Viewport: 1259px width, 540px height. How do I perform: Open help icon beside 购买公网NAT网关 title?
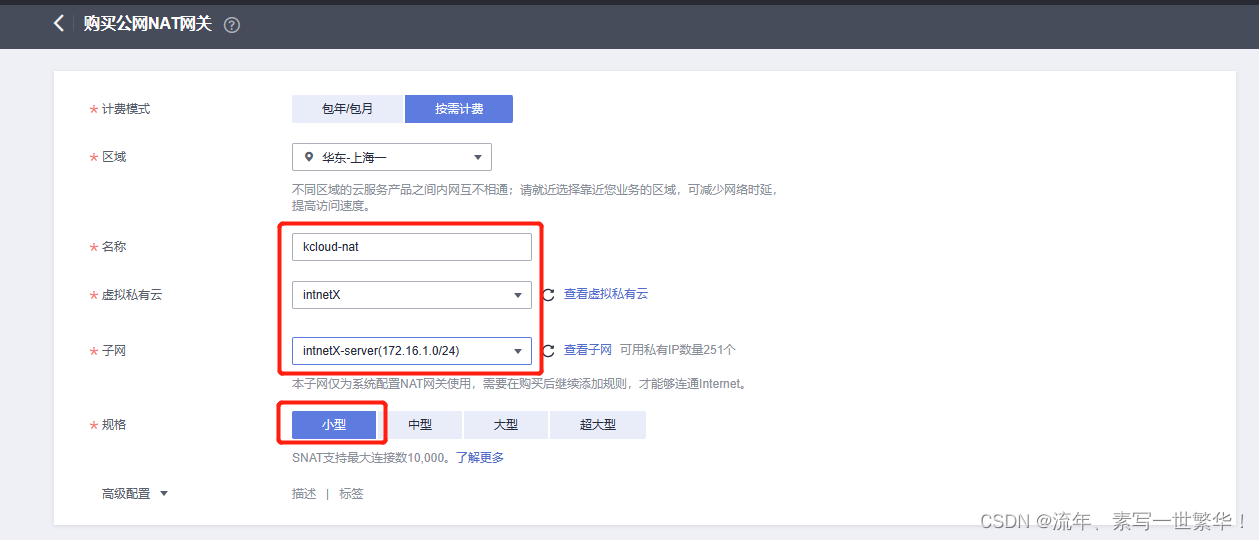tap(232, 25)
